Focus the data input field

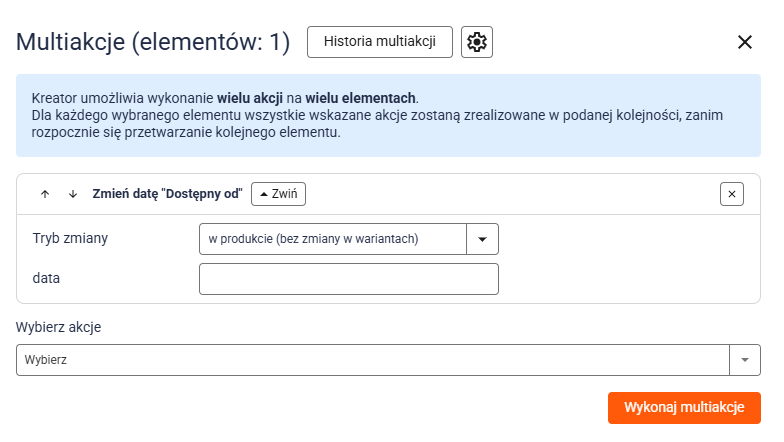(348, 279)
